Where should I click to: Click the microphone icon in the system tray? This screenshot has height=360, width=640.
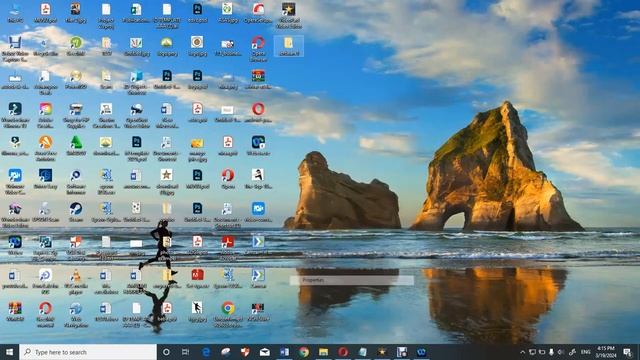tap(551, 352)
